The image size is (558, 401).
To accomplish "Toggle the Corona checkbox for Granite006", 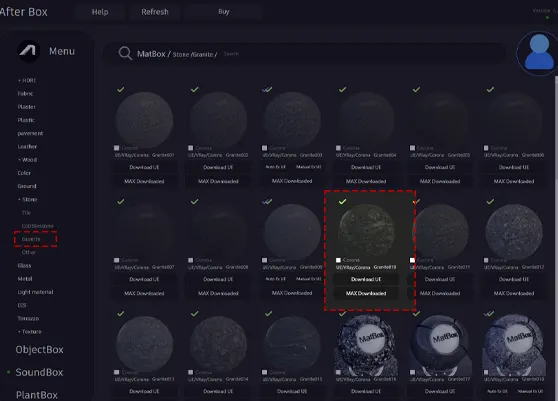I will click(486, 148).
